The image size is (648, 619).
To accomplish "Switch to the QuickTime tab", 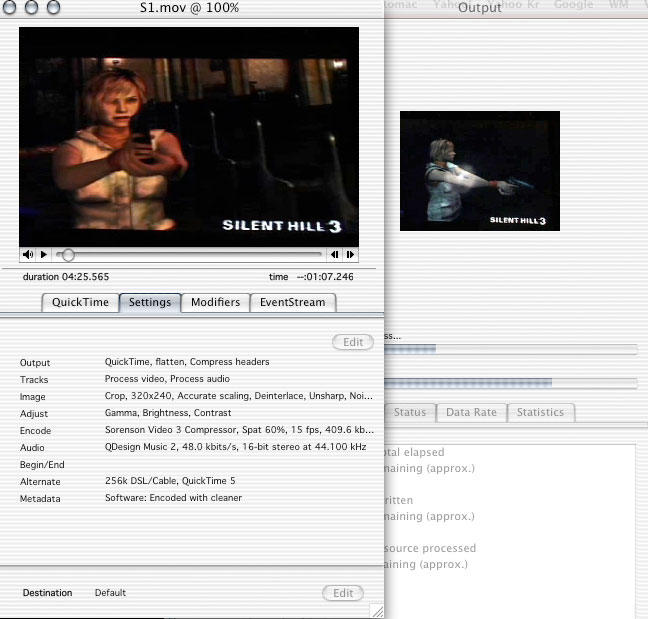I will pyautogui.click(x=80, y=302).
